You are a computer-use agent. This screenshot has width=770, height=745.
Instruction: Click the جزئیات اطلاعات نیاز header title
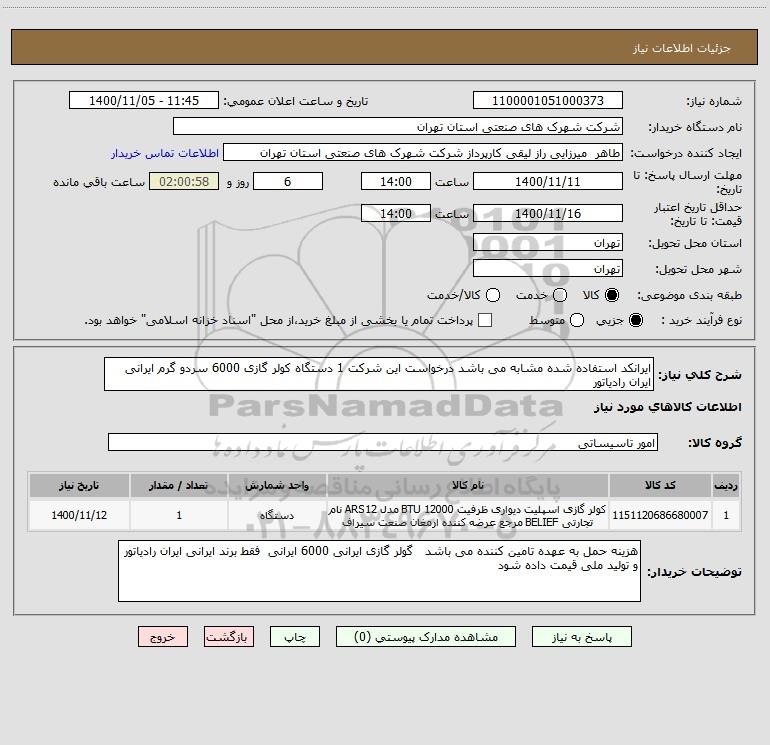(681, 48)
